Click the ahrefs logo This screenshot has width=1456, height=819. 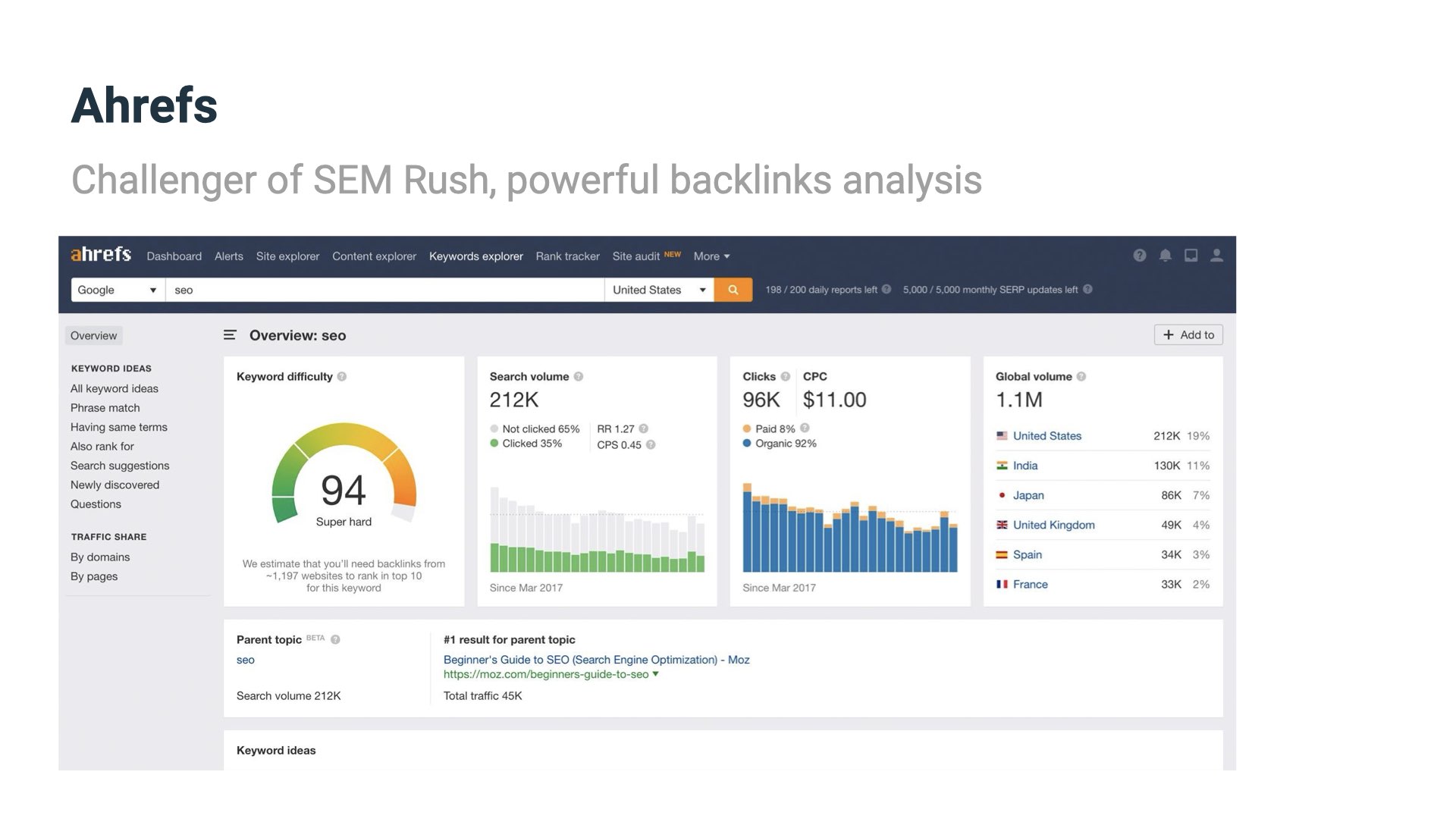[101, 255]
